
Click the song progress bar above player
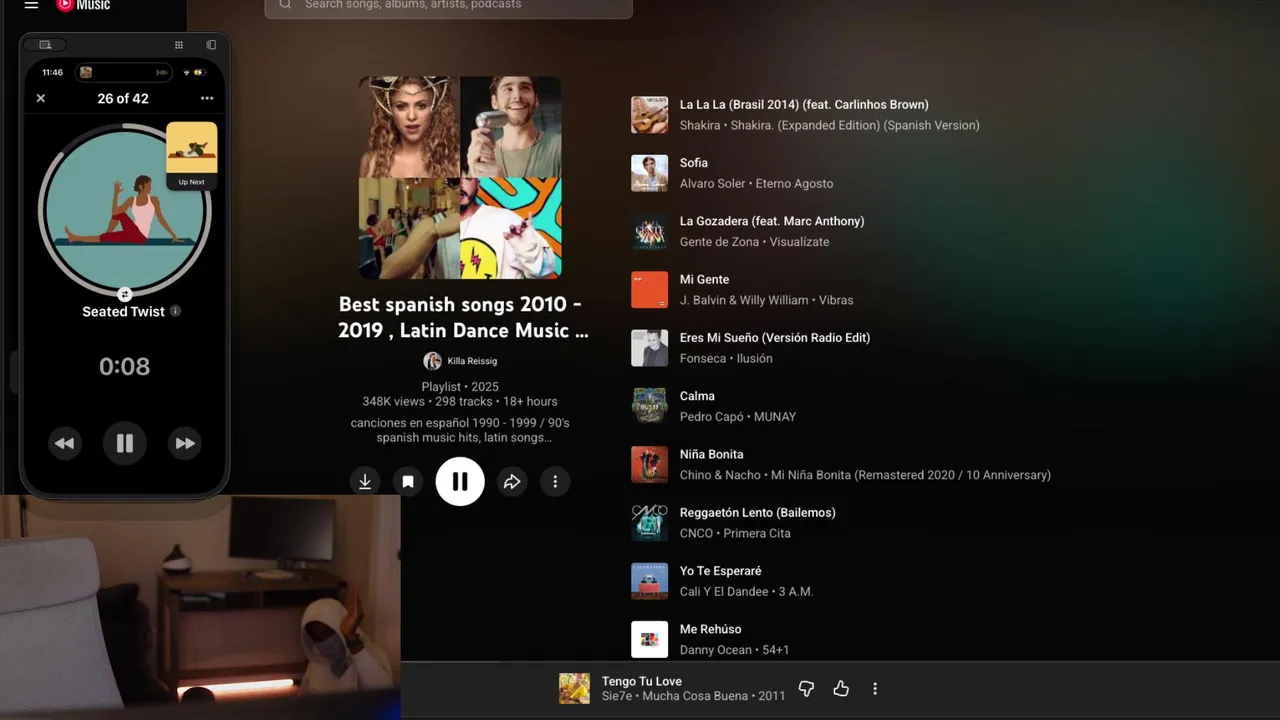840,661
